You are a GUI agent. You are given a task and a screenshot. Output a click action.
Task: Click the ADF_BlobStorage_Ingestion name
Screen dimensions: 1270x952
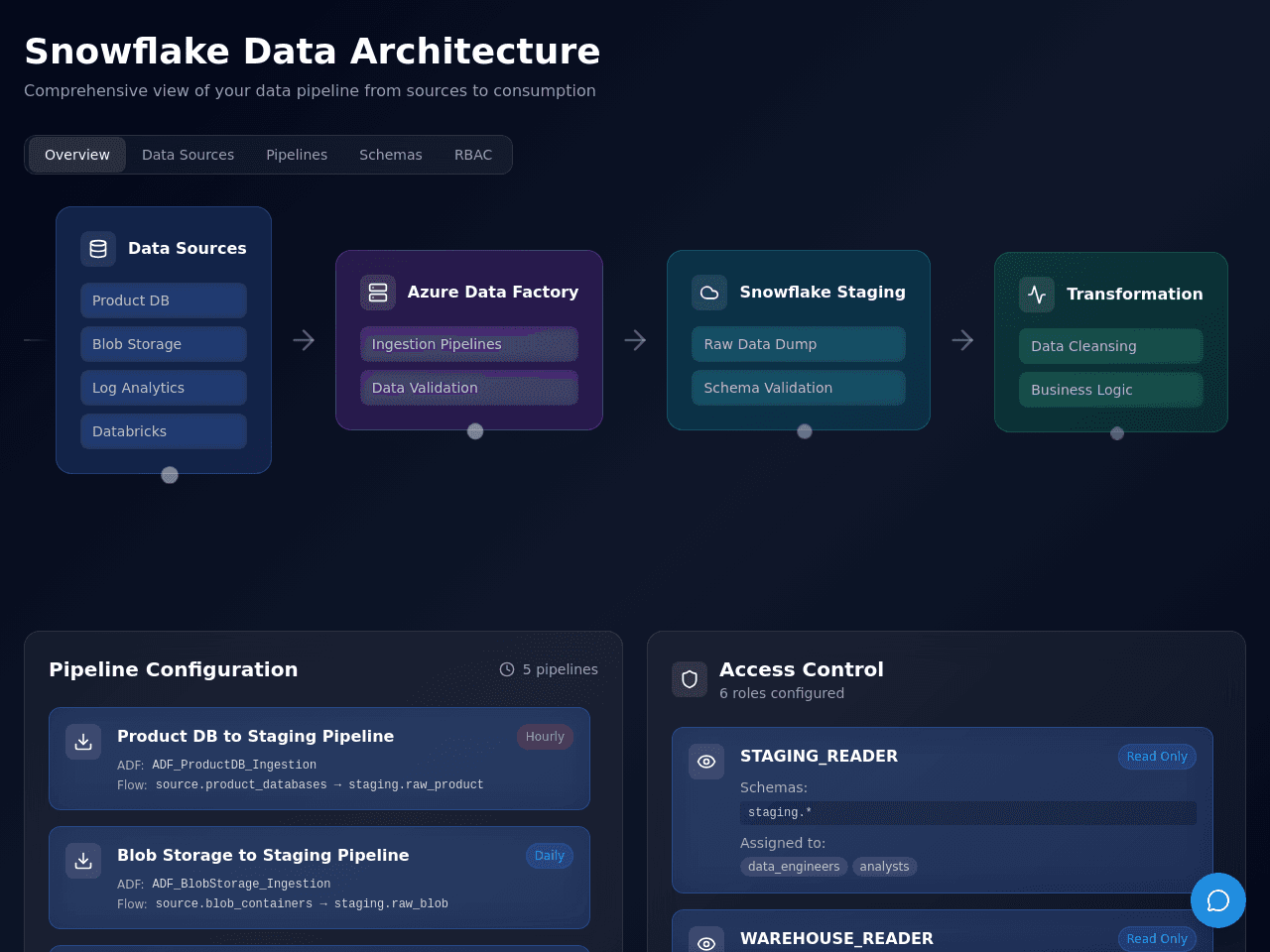pyautogui.click(x=241, y=884)
